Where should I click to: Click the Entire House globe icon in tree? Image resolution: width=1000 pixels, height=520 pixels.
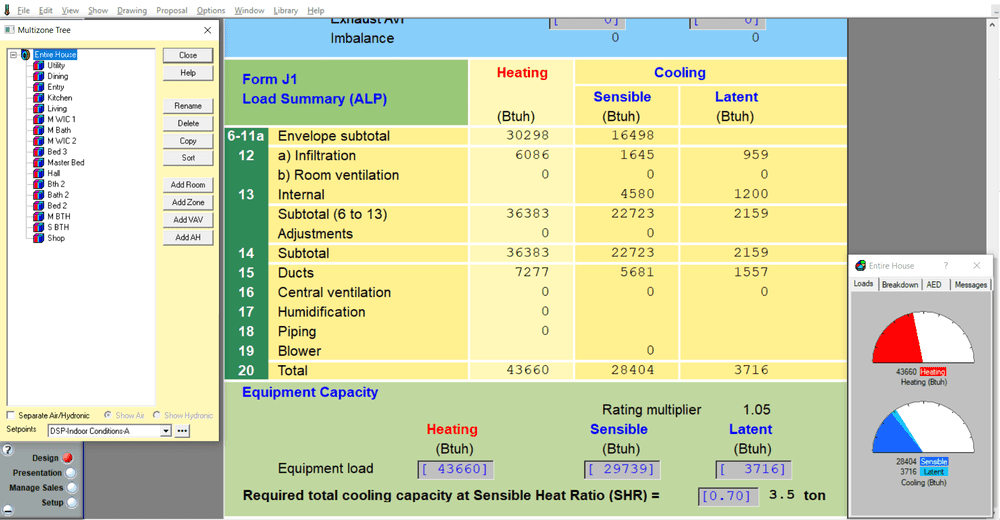[x=26, y=55]
